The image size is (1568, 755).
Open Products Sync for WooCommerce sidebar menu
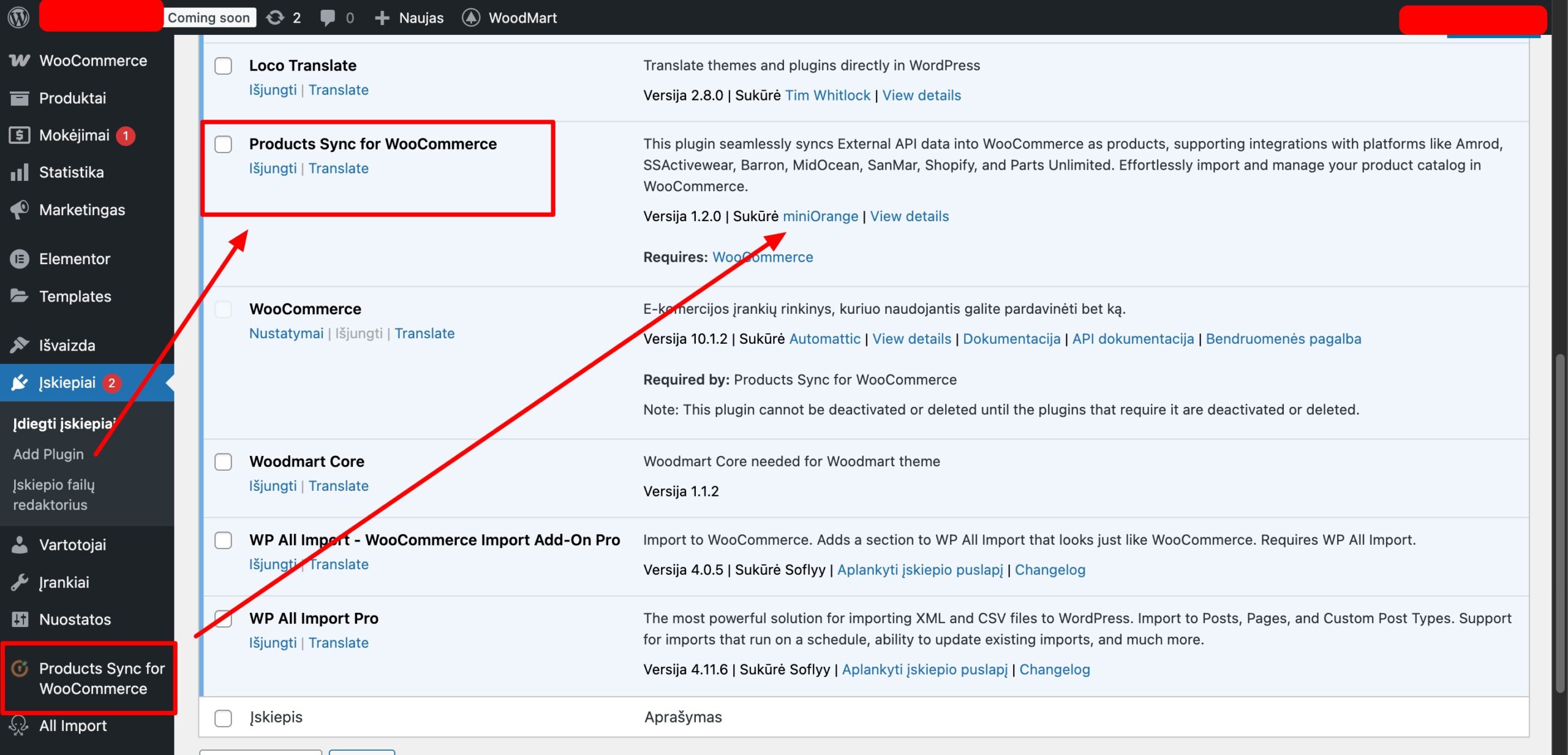(92, 678)
